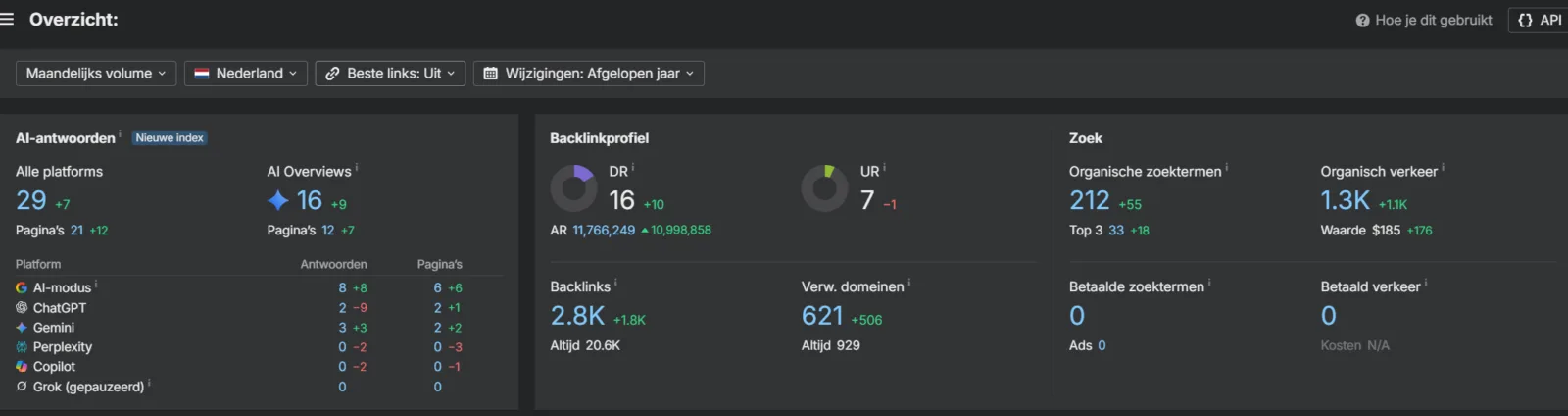Click AI-modus Pagina's value 6
This screenshot has height=416, width=1568.
[x=438, y=288]
